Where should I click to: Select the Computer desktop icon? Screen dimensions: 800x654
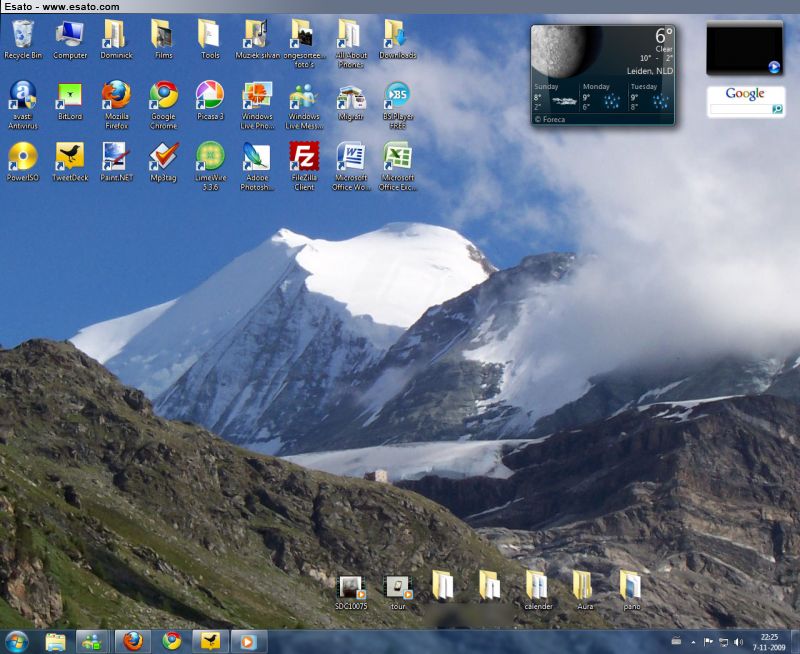click(70, 39)
